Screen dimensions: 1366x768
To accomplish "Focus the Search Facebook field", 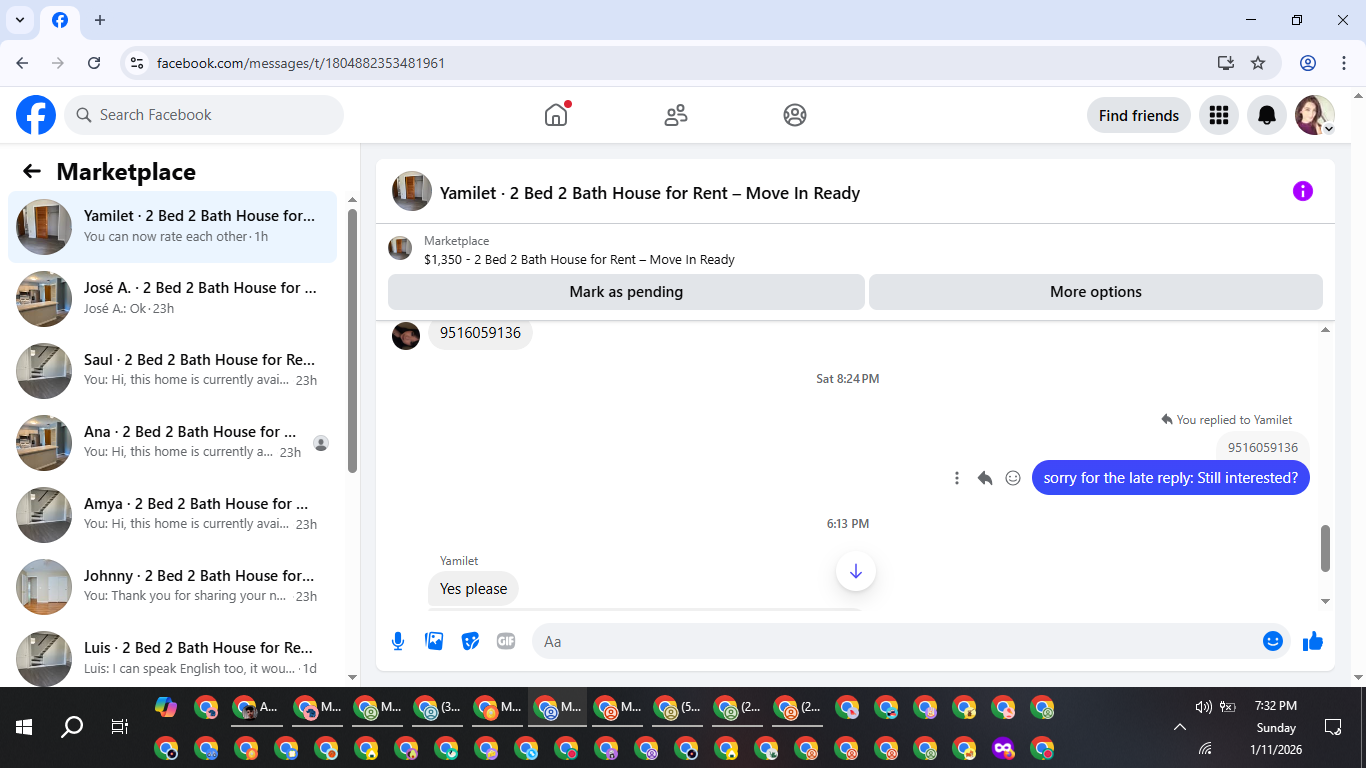I will [204, 115].
